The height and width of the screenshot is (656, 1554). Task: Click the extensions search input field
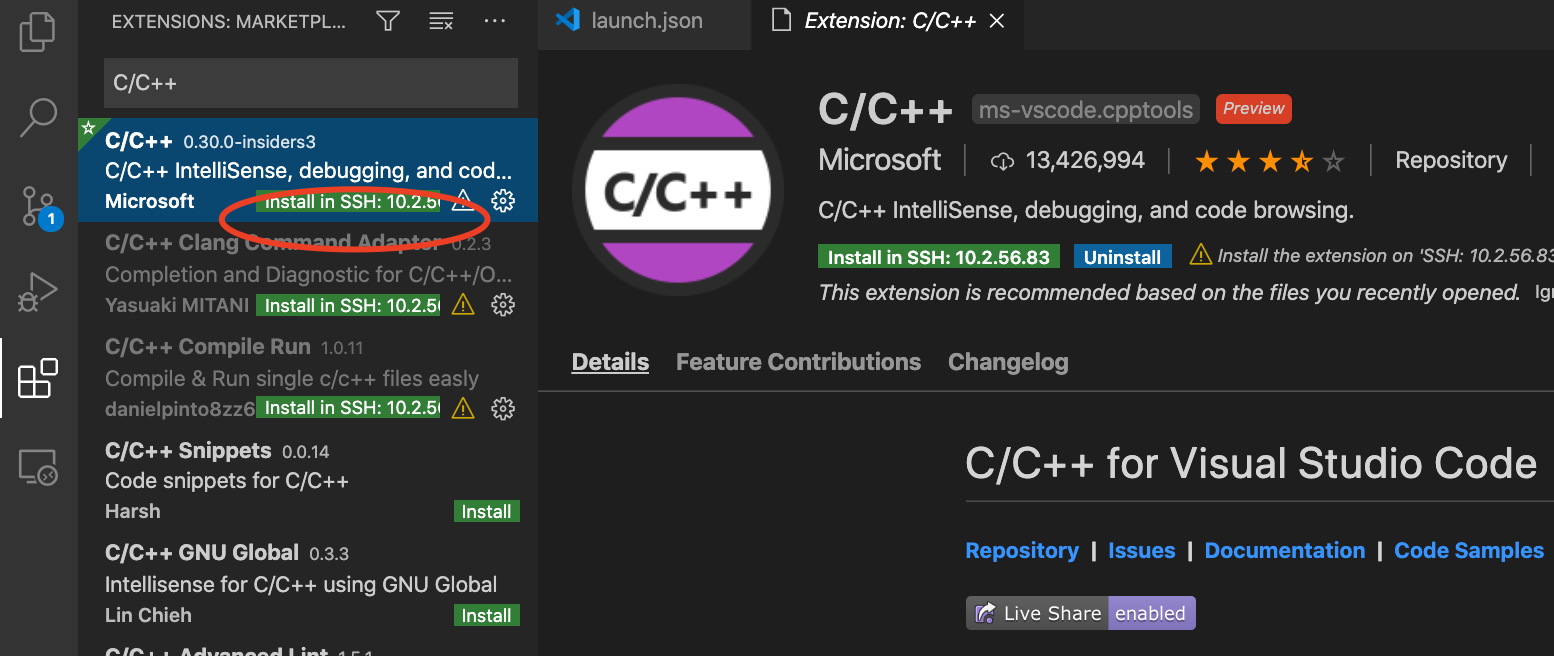[x=311, y=83]
